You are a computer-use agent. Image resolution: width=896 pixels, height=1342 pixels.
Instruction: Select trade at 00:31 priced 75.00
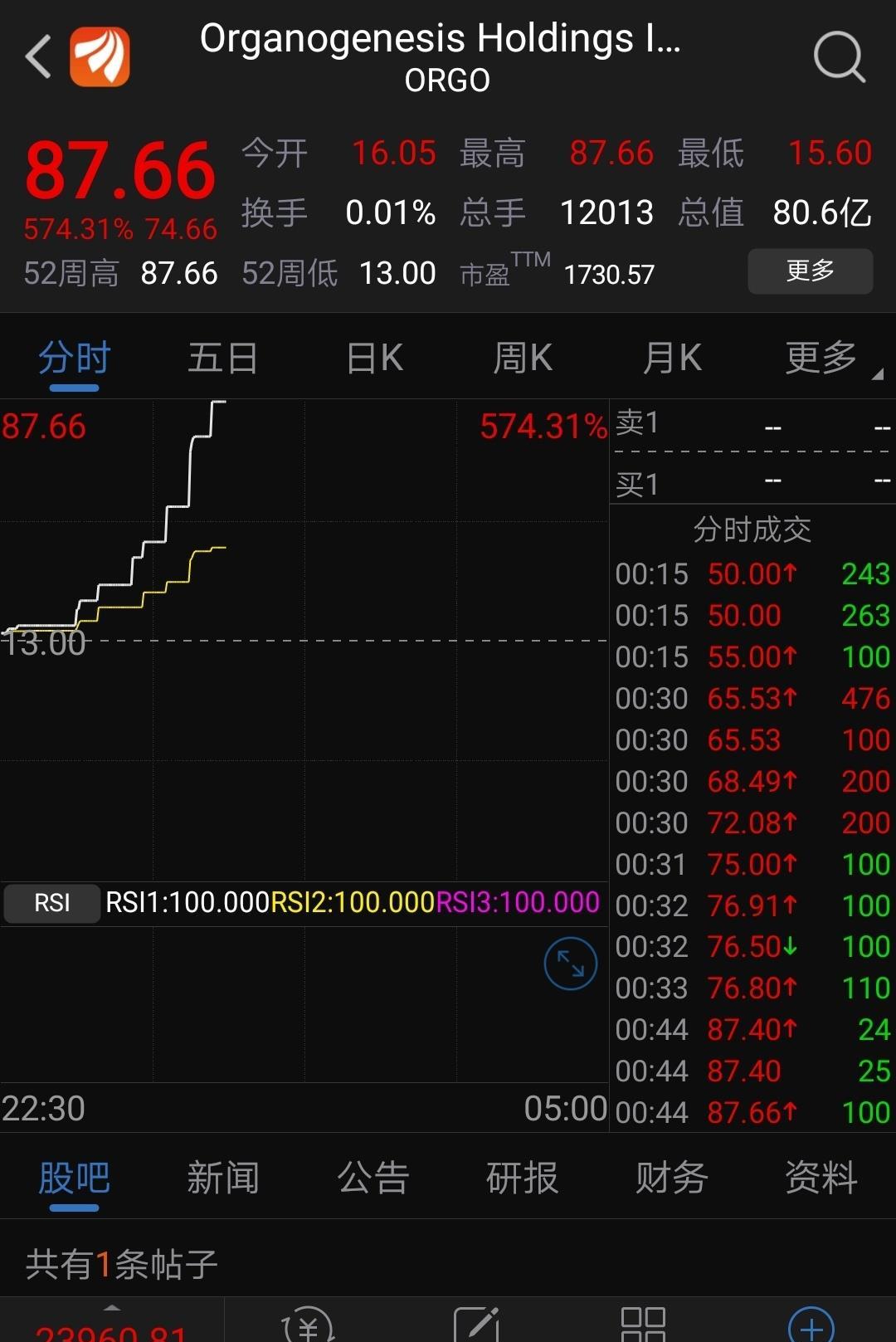pyautogui.click(x=752, y=865)
